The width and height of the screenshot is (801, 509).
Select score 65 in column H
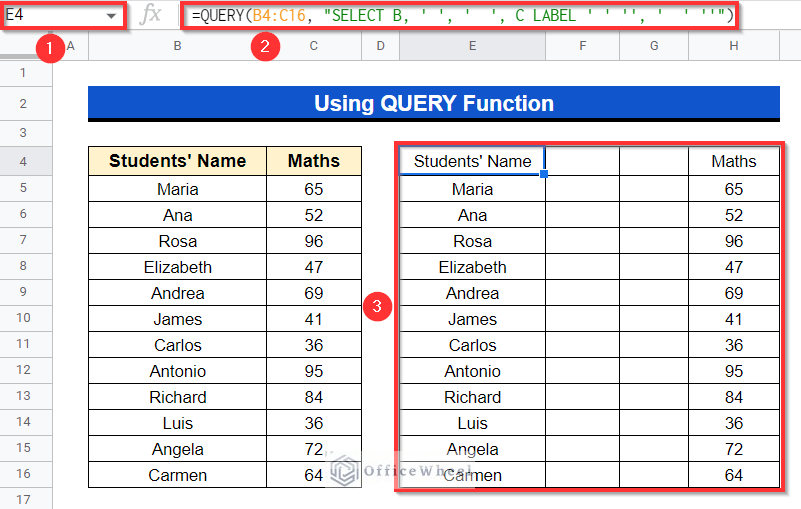coord(734,189)
